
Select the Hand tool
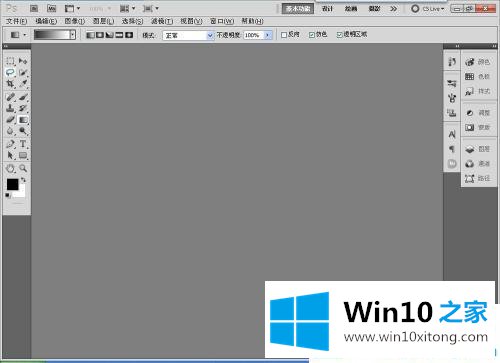tap(10, 168)
